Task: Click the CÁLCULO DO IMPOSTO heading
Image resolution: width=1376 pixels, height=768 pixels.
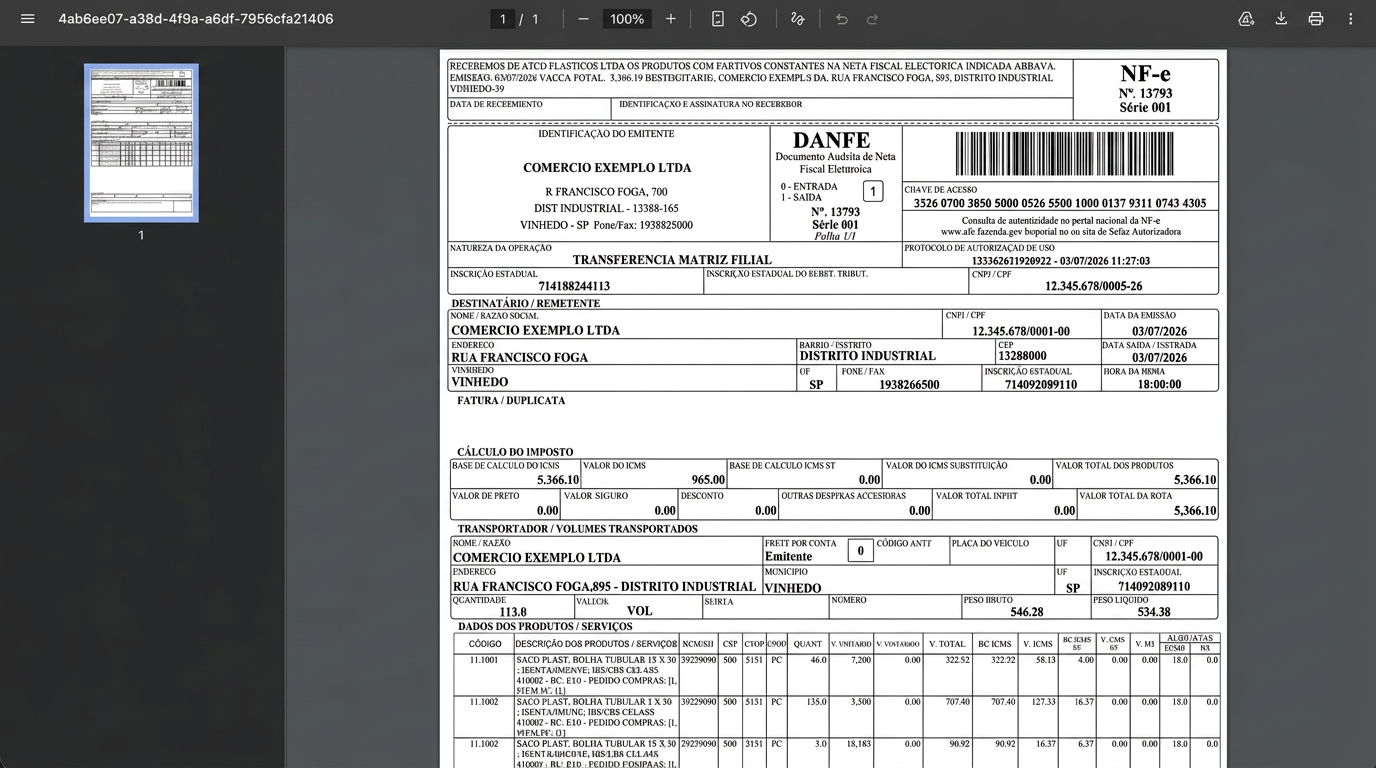Action: point(515,452)
